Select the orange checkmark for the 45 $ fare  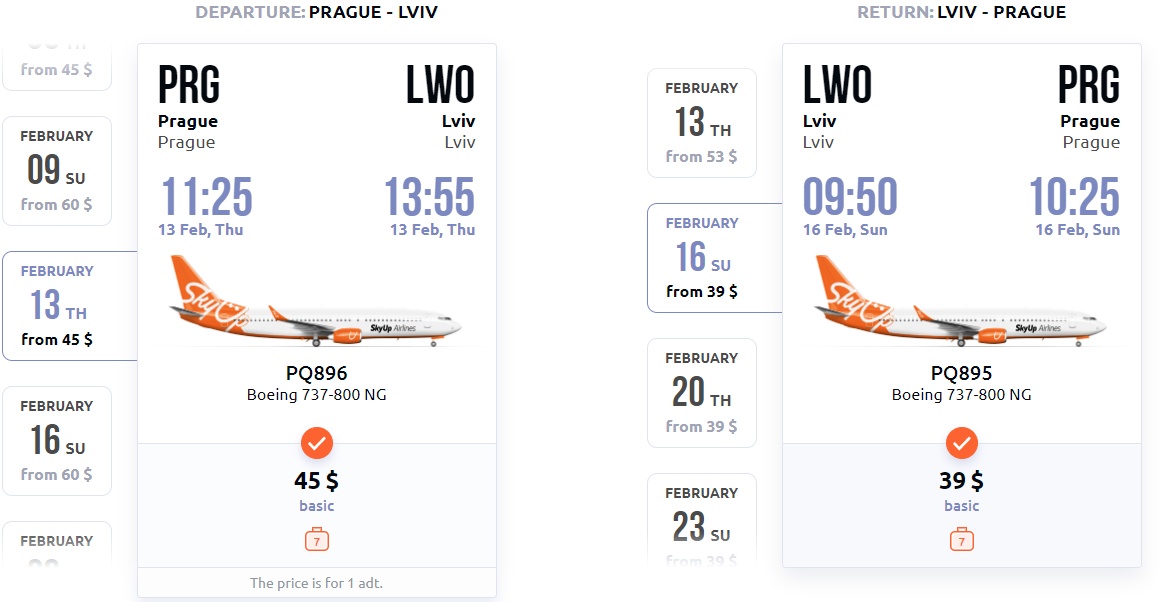coord(317,443)
